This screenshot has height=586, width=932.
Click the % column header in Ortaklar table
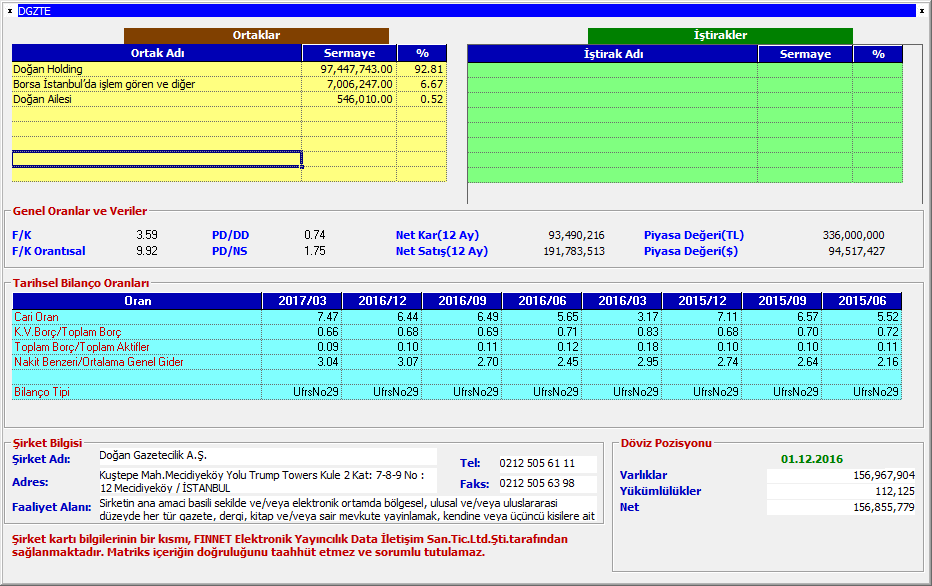point(422,53)
